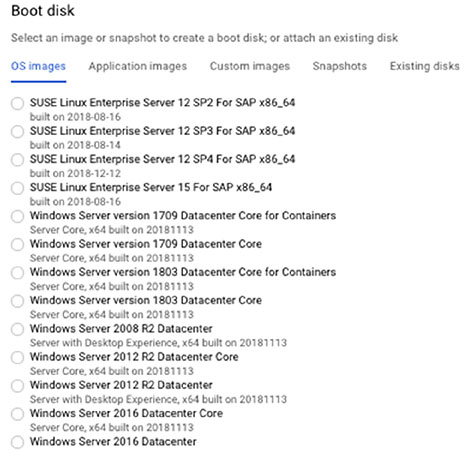Select SUSE Linux Enterprise Server 12 SP2 radio button

pos(17,103)
